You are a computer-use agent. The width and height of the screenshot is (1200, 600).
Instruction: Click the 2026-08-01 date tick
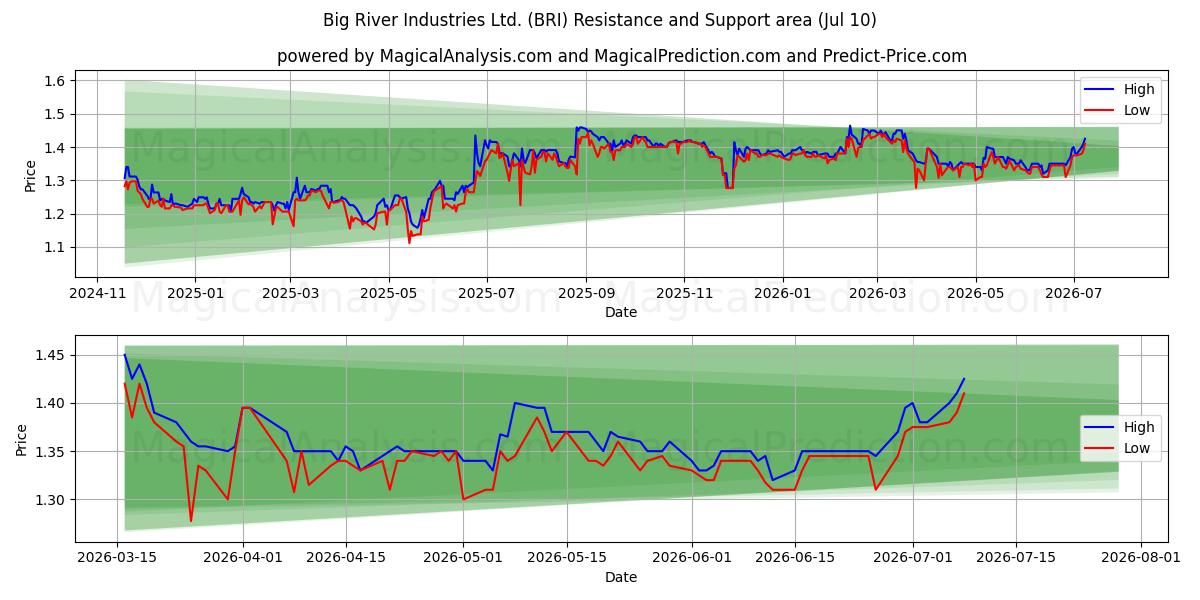pyautogui.click(x=1141, y=559)
